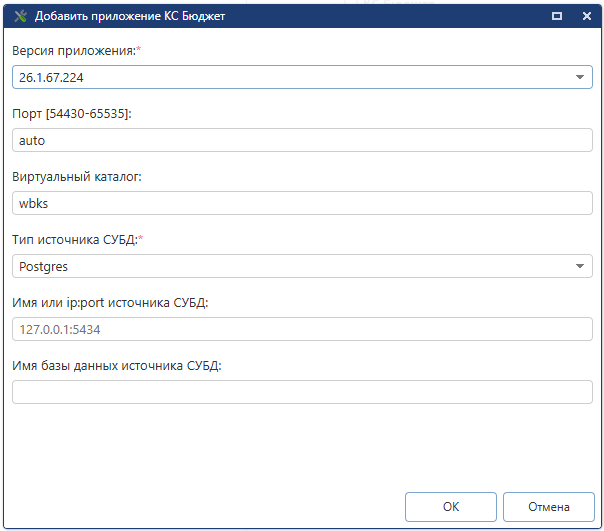Image resolution: width=604 pixels, height=531 pixels.
Task: Click the Порт [54430-65535] label
Action: pos(72,114)
